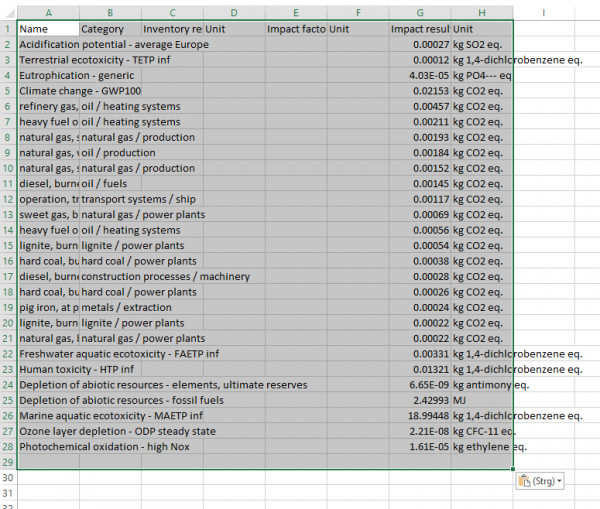Click the selection fill handle at corner
The image size is (600, 509).
tap(513, 469)
